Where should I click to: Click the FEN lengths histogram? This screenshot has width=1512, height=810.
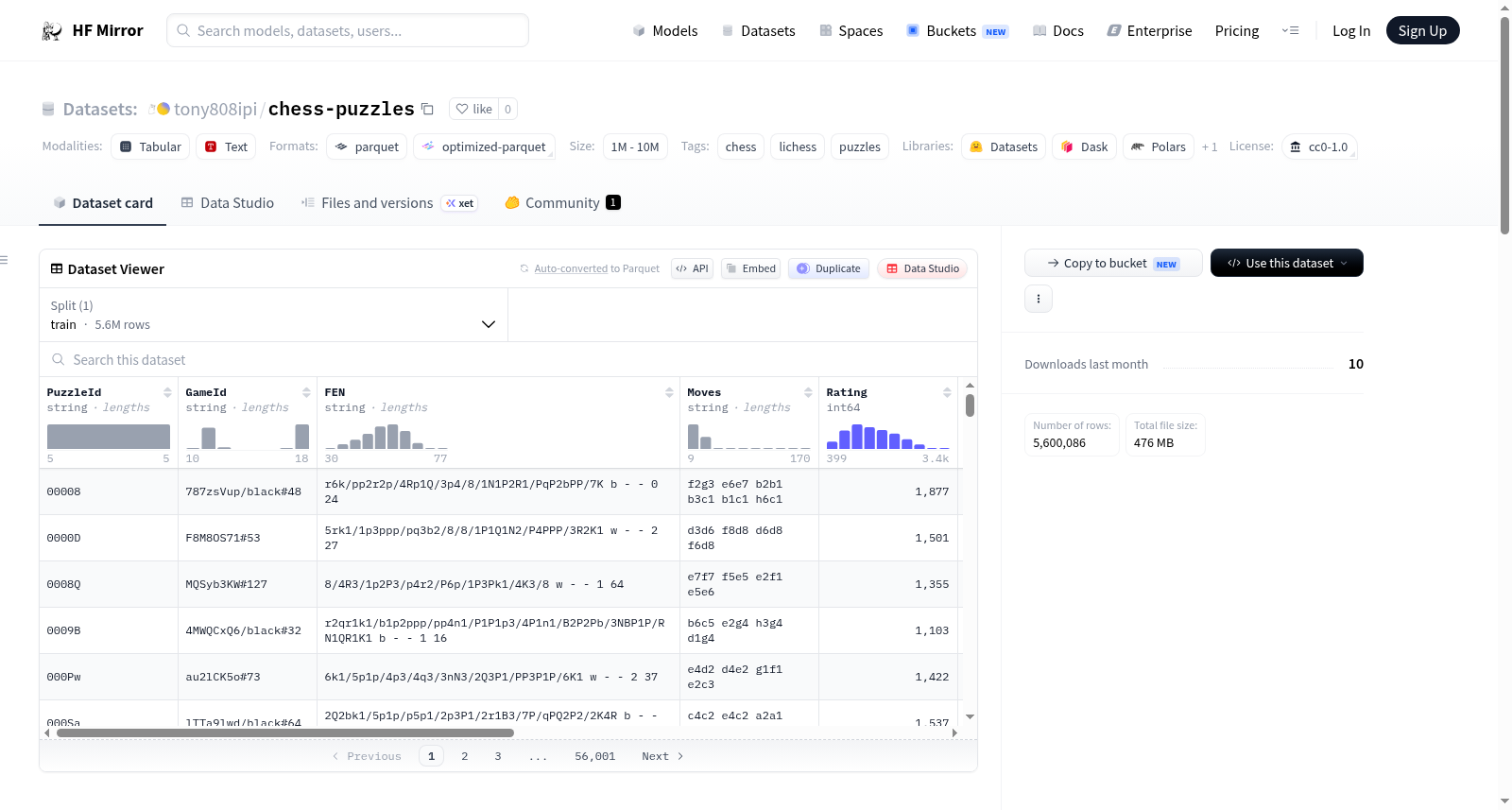(387, 436)
